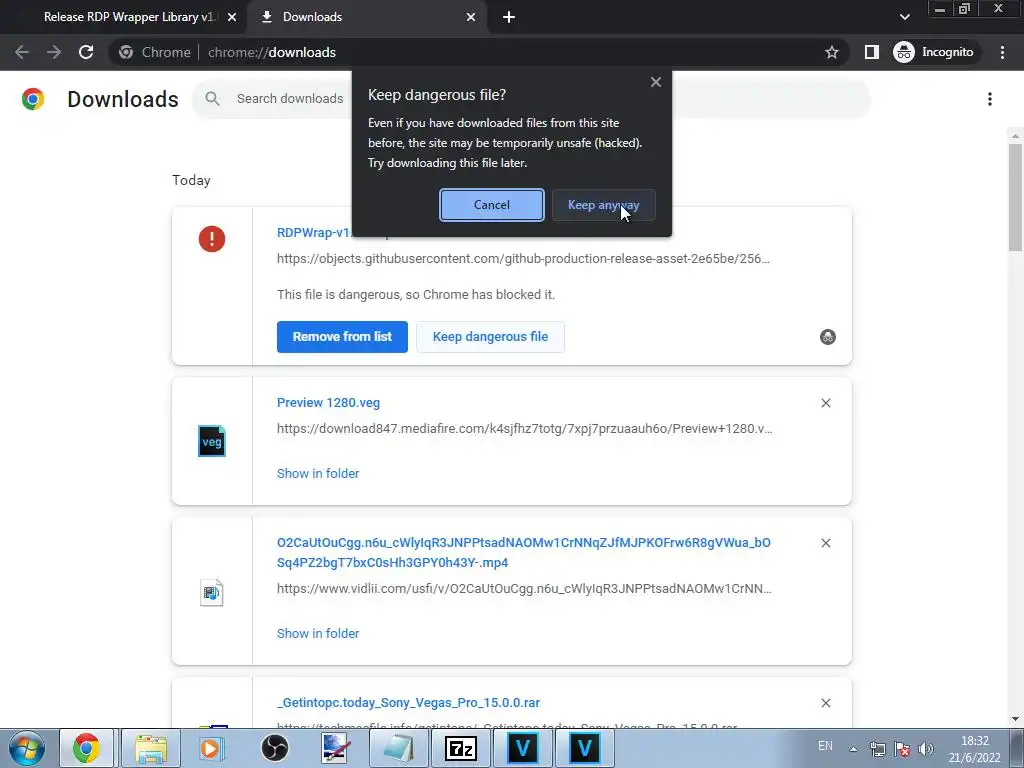The height and width of the screenshot is (768, 1024).
Task: Click the mediafire source URL text
Action: coord(524,429)
